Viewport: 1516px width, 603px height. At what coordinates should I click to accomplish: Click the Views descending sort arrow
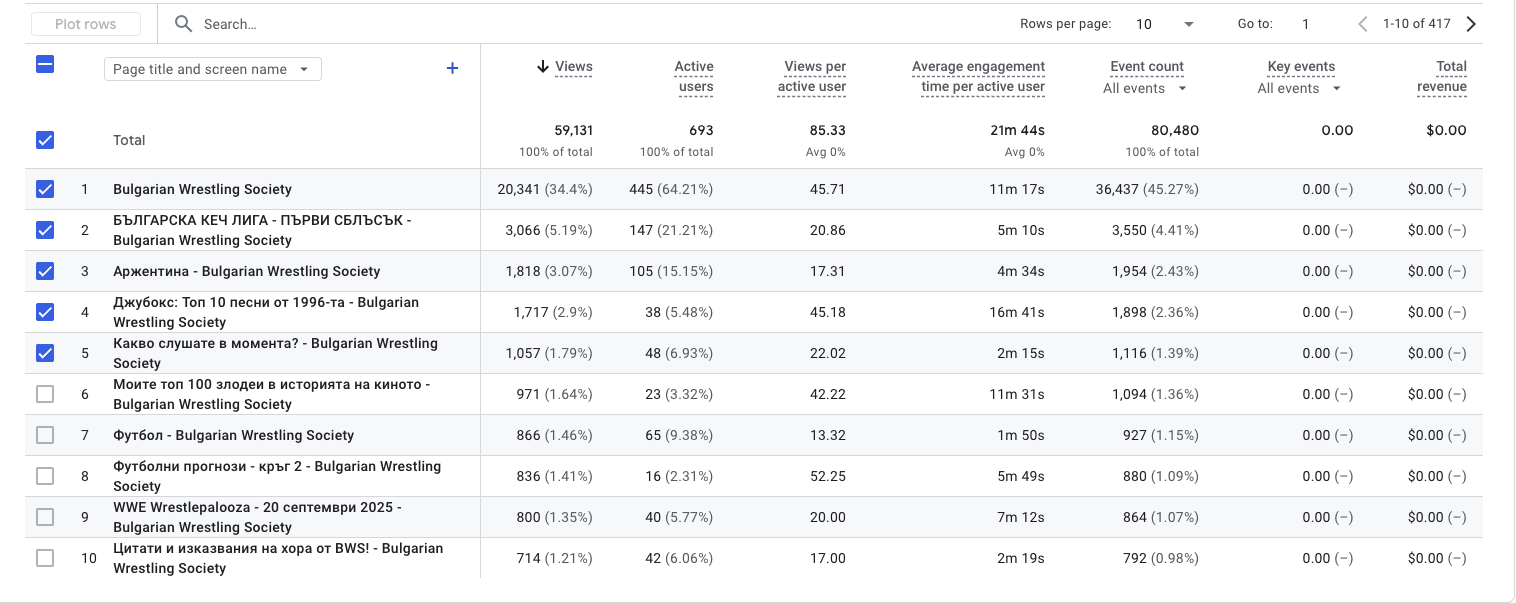click(x=543, y=67)
